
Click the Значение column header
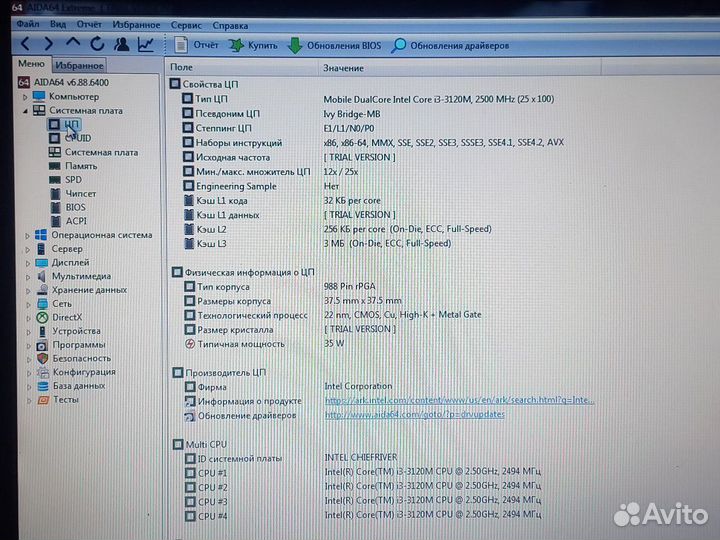coord(343,68)
